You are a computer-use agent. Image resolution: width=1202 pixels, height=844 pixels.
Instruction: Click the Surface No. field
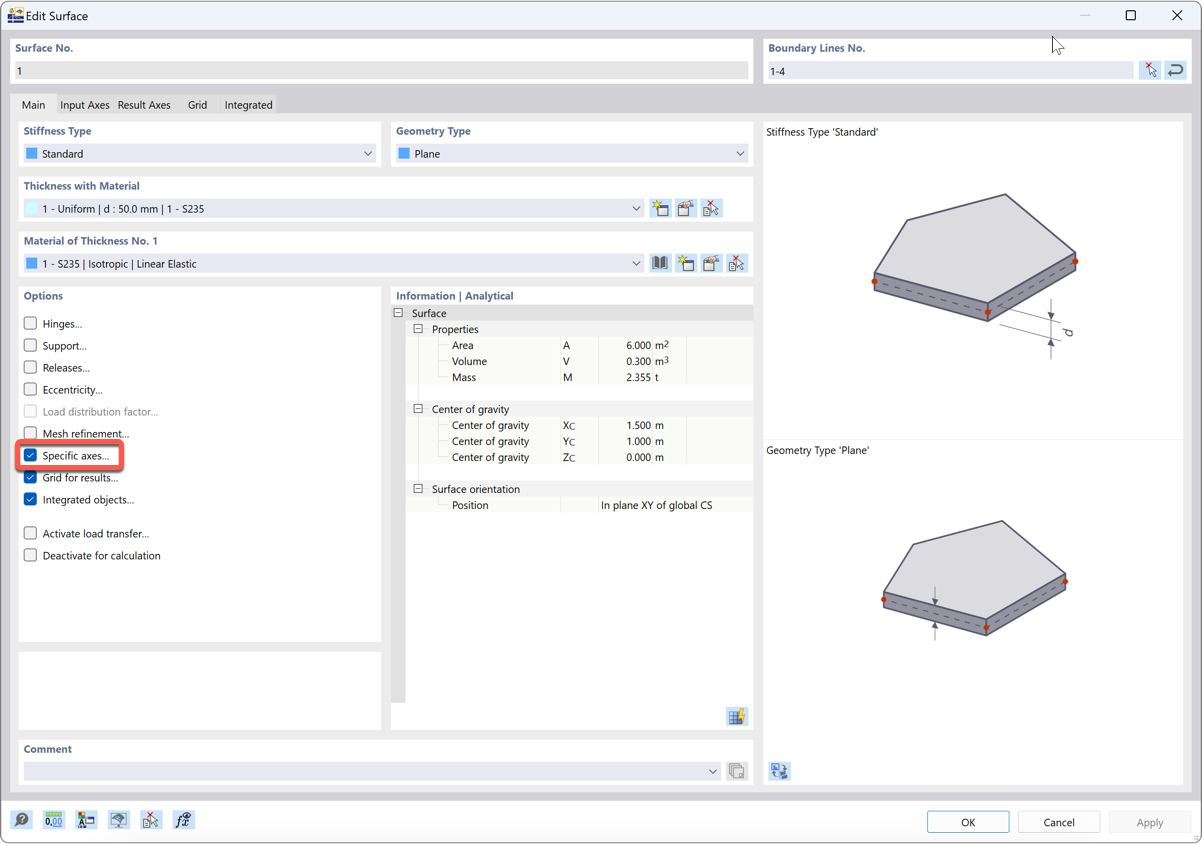pyautogui.click(x=381, y=71)
